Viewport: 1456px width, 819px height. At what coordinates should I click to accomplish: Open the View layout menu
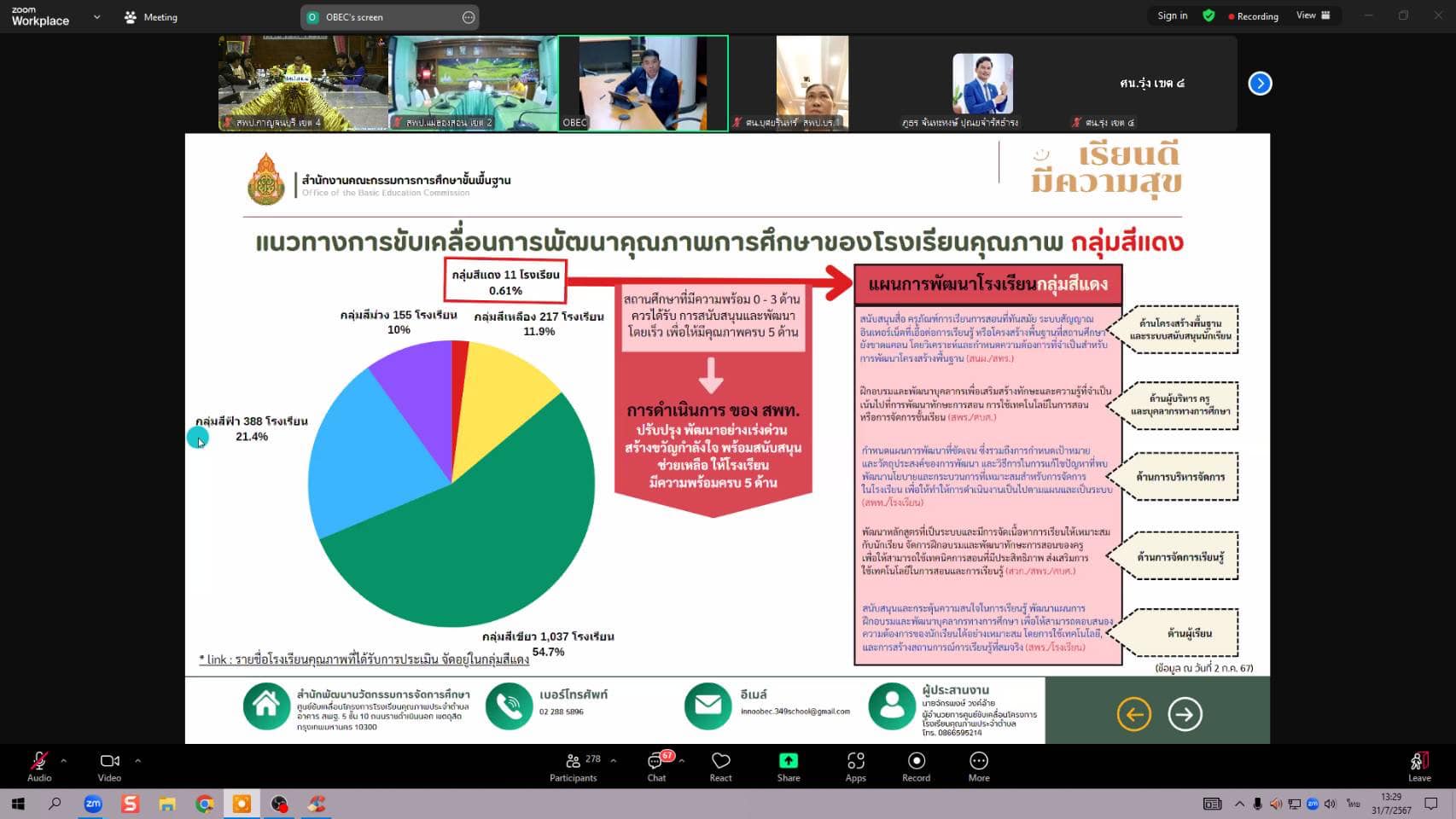[1313, 15]
